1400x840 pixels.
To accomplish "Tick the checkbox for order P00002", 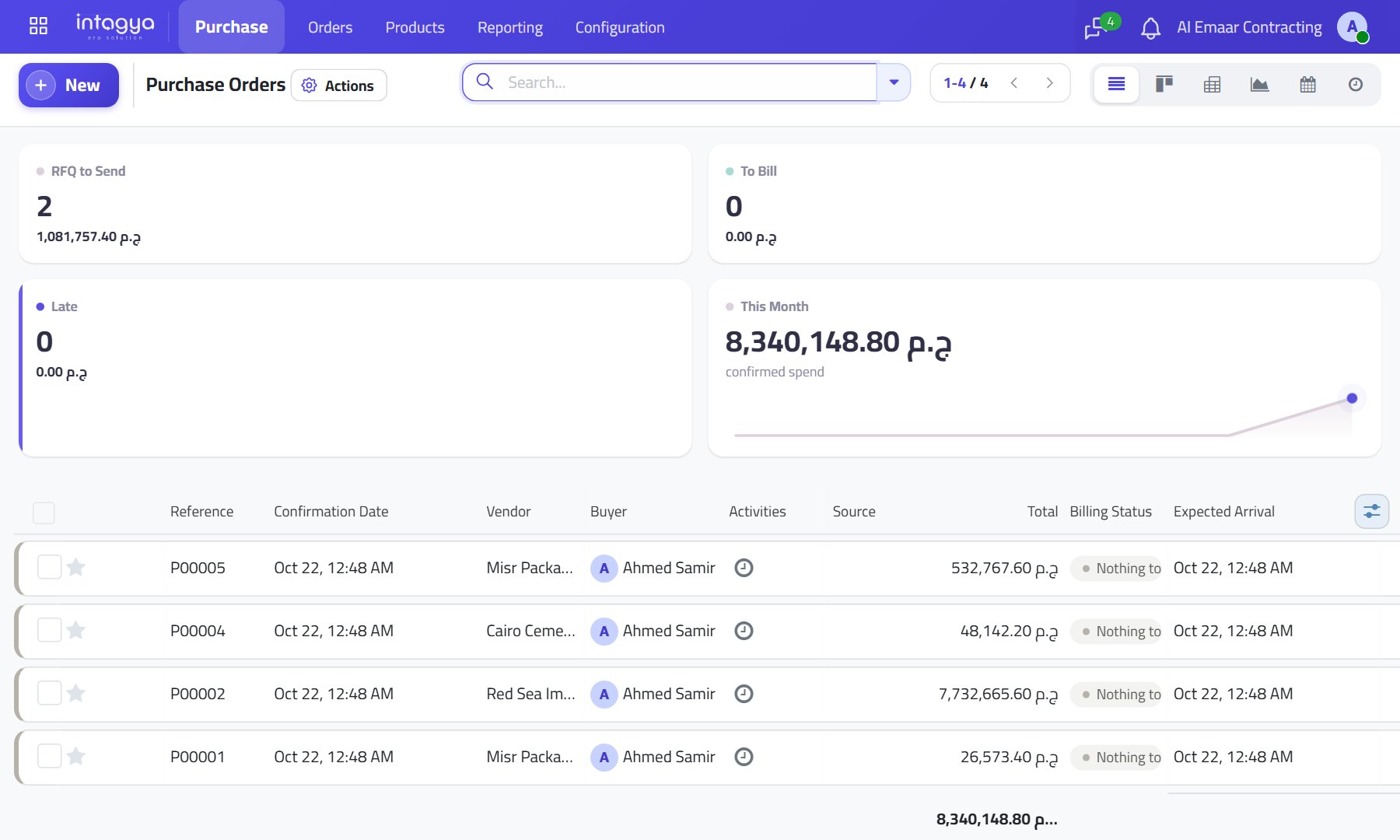I will pos(50,693).
